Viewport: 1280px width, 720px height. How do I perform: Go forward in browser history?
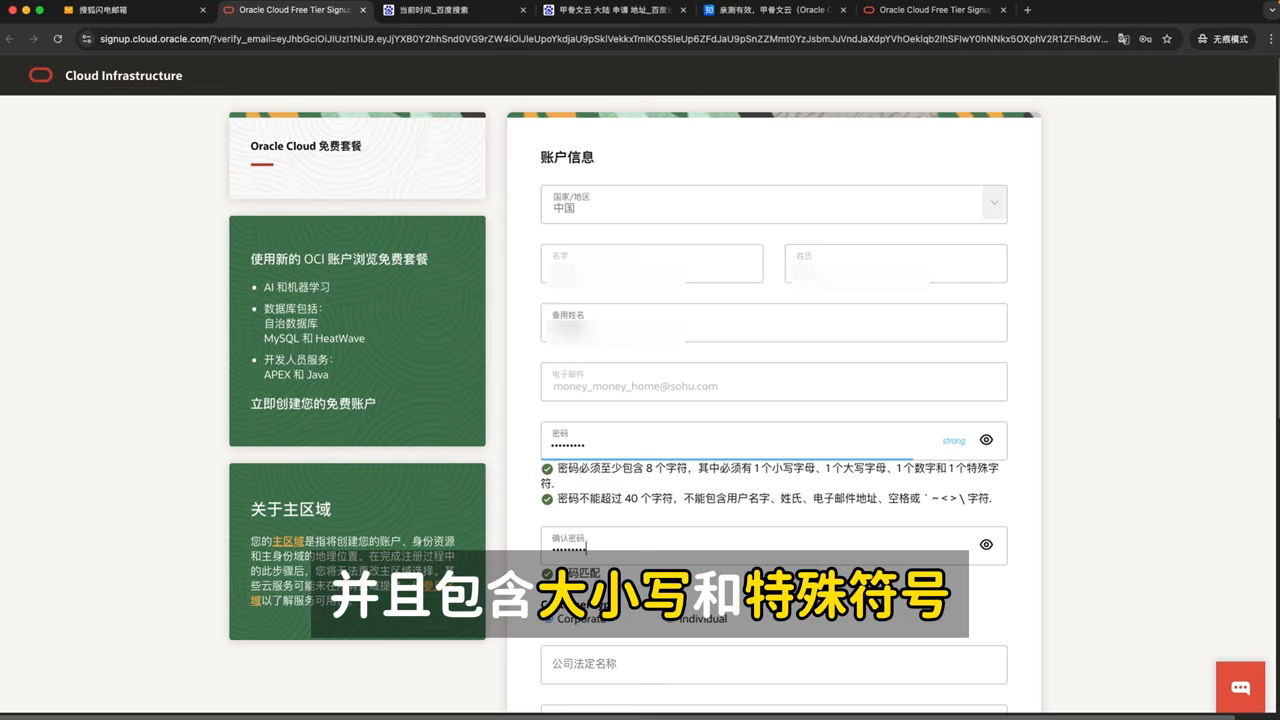tap(33, 39)
